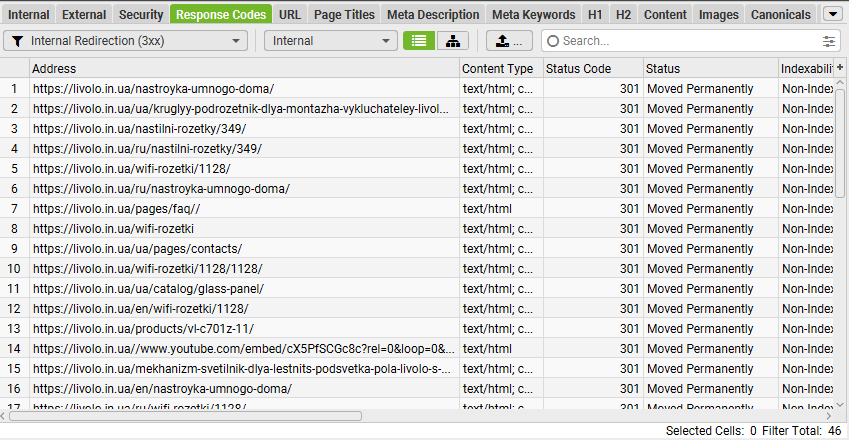
Task: Select the ru/nastroyka-umnogo-doma URL
Action: pos(161,189)
